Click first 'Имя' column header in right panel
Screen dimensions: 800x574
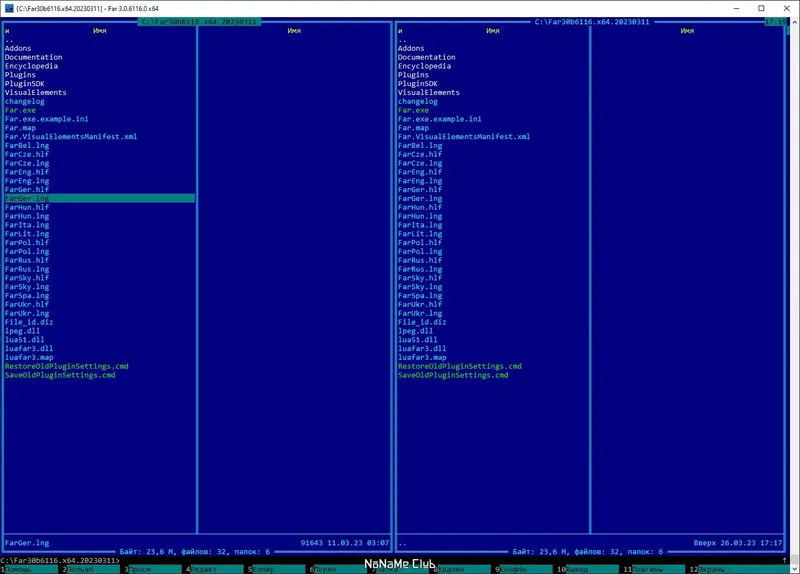coord(492,31)
